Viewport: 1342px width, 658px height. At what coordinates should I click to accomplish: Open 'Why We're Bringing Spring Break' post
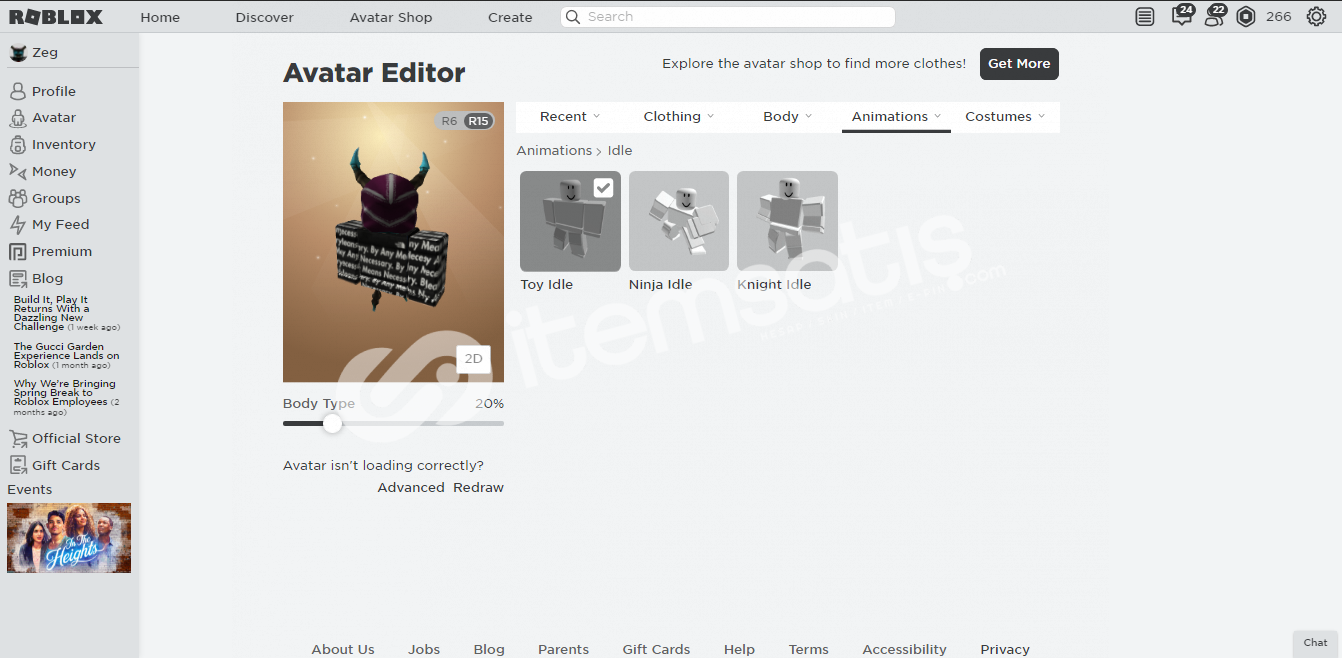point(66,398)
